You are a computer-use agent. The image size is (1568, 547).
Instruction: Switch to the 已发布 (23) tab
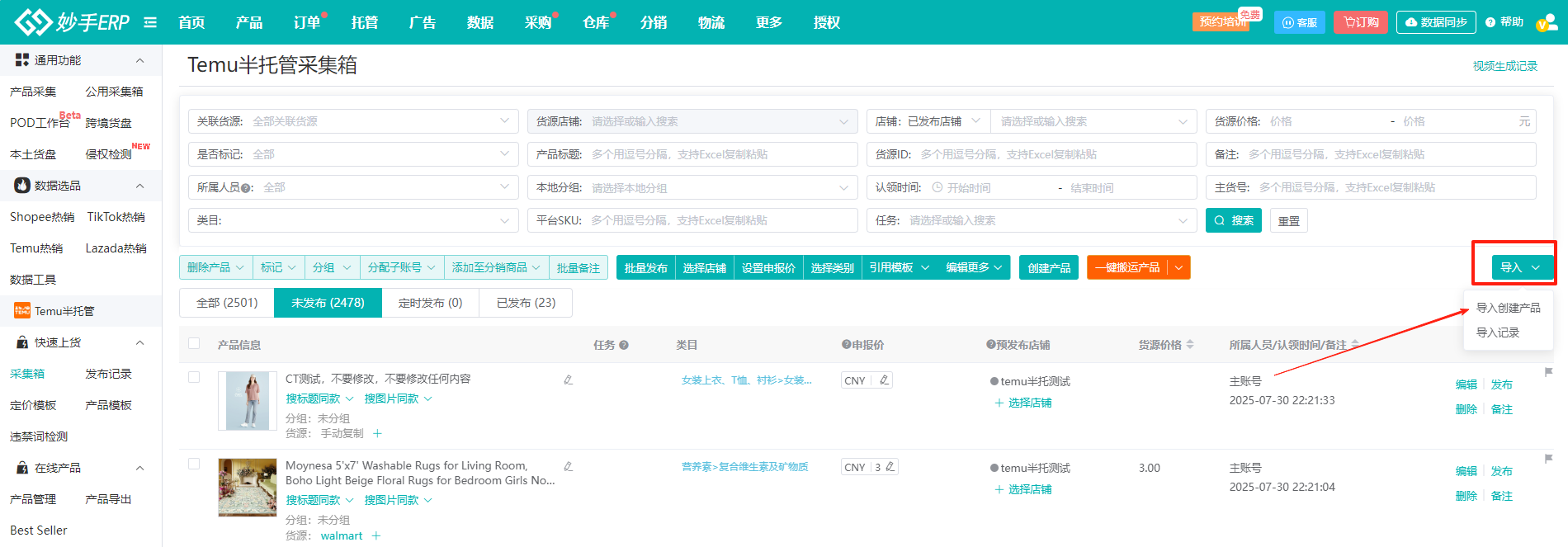pyautogui.click(x=526, y=303)
